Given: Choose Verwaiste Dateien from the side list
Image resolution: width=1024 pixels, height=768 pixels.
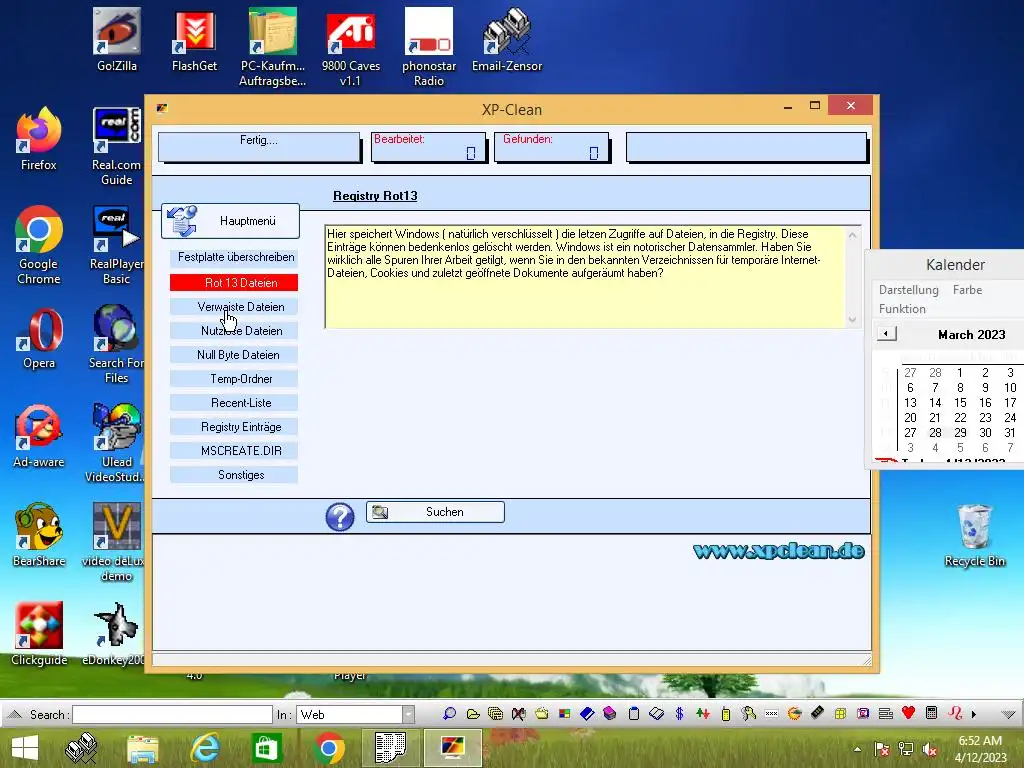Looking at the screenshot, I should (234, 307).
